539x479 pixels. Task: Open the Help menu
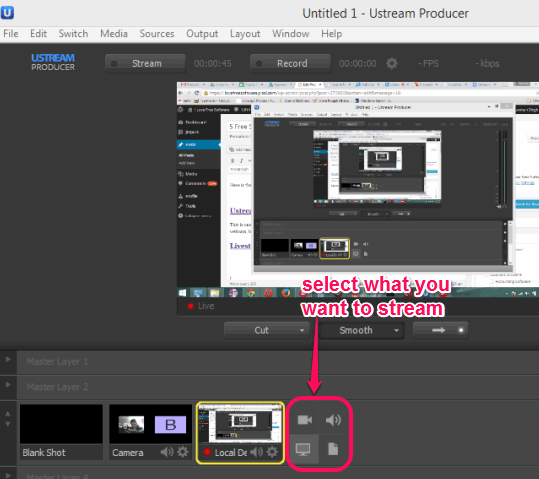(331, 34)
